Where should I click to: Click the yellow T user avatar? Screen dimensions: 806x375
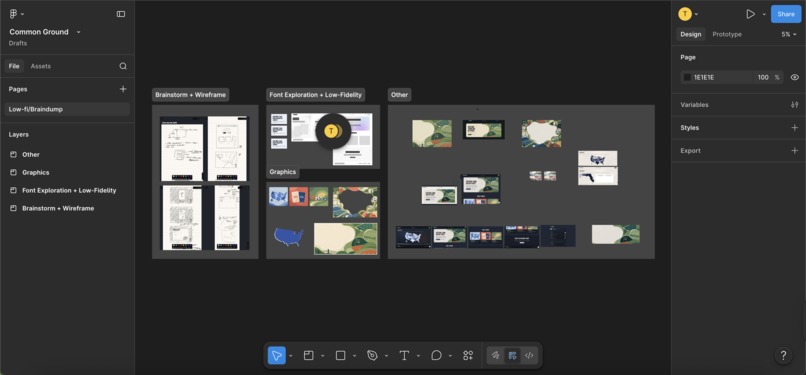tap(685, 14)
